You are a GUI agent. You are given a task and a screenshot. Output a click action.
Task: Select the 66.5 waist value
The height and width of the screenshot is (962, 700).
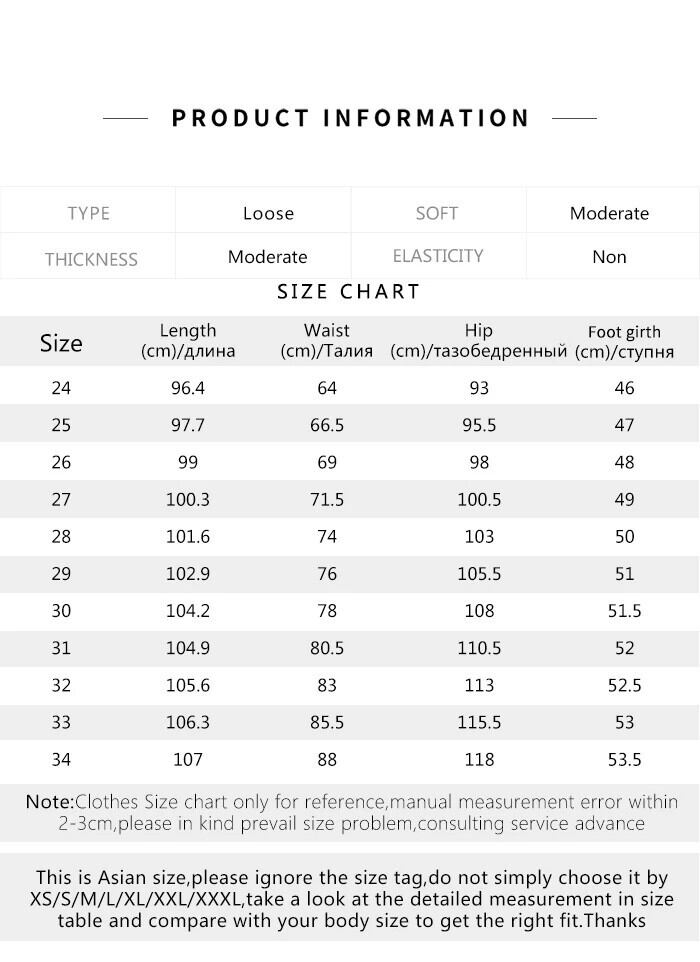[327, 425]
